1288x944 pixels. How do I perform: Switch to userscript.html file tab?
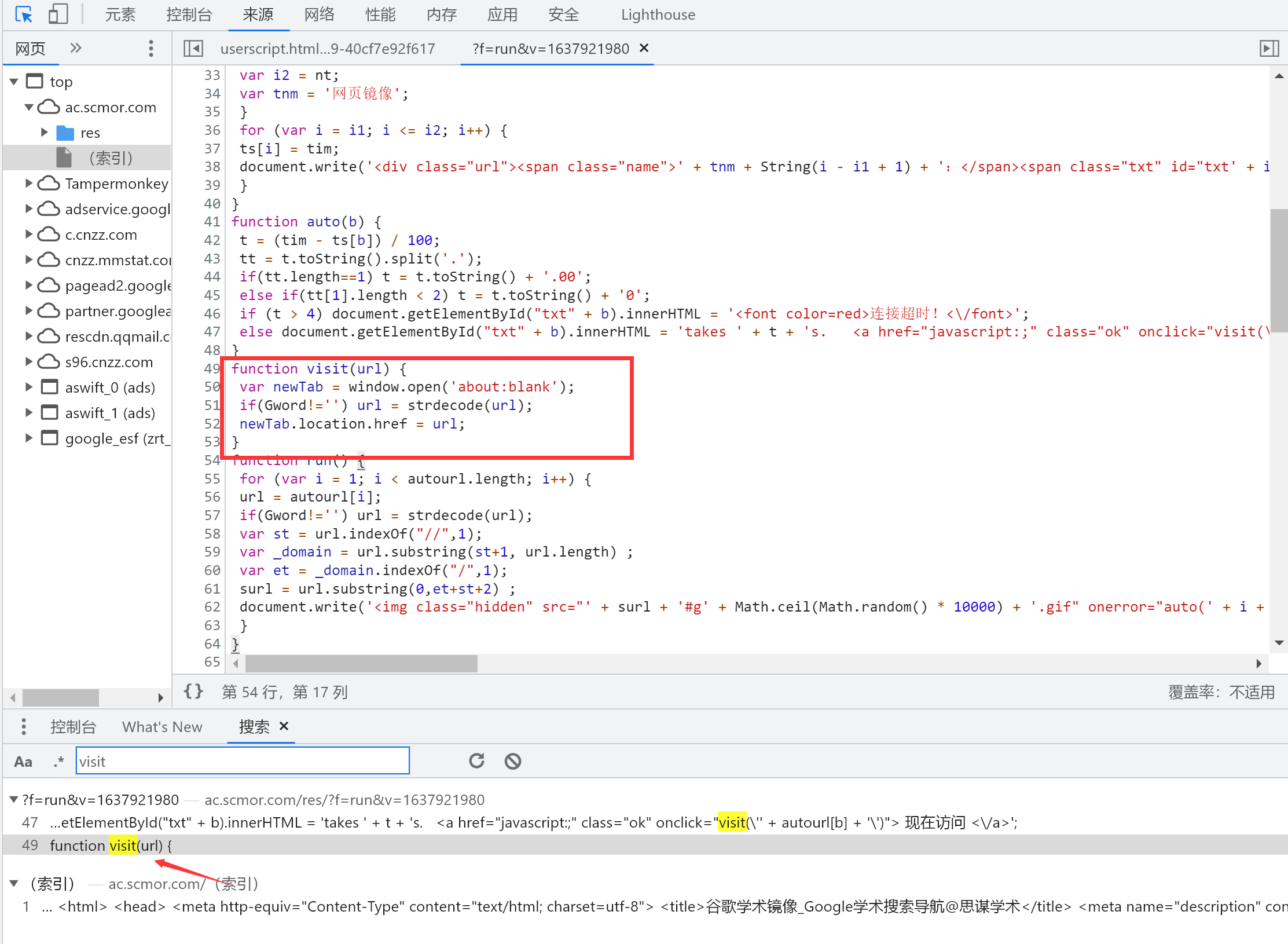pos(328,49)
